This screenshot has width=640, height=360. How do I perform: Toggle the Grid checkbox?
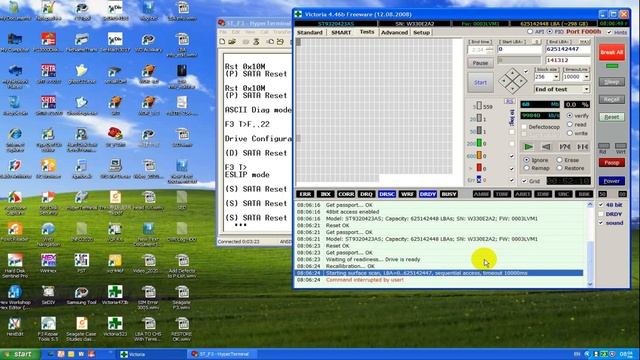(524, 181)
